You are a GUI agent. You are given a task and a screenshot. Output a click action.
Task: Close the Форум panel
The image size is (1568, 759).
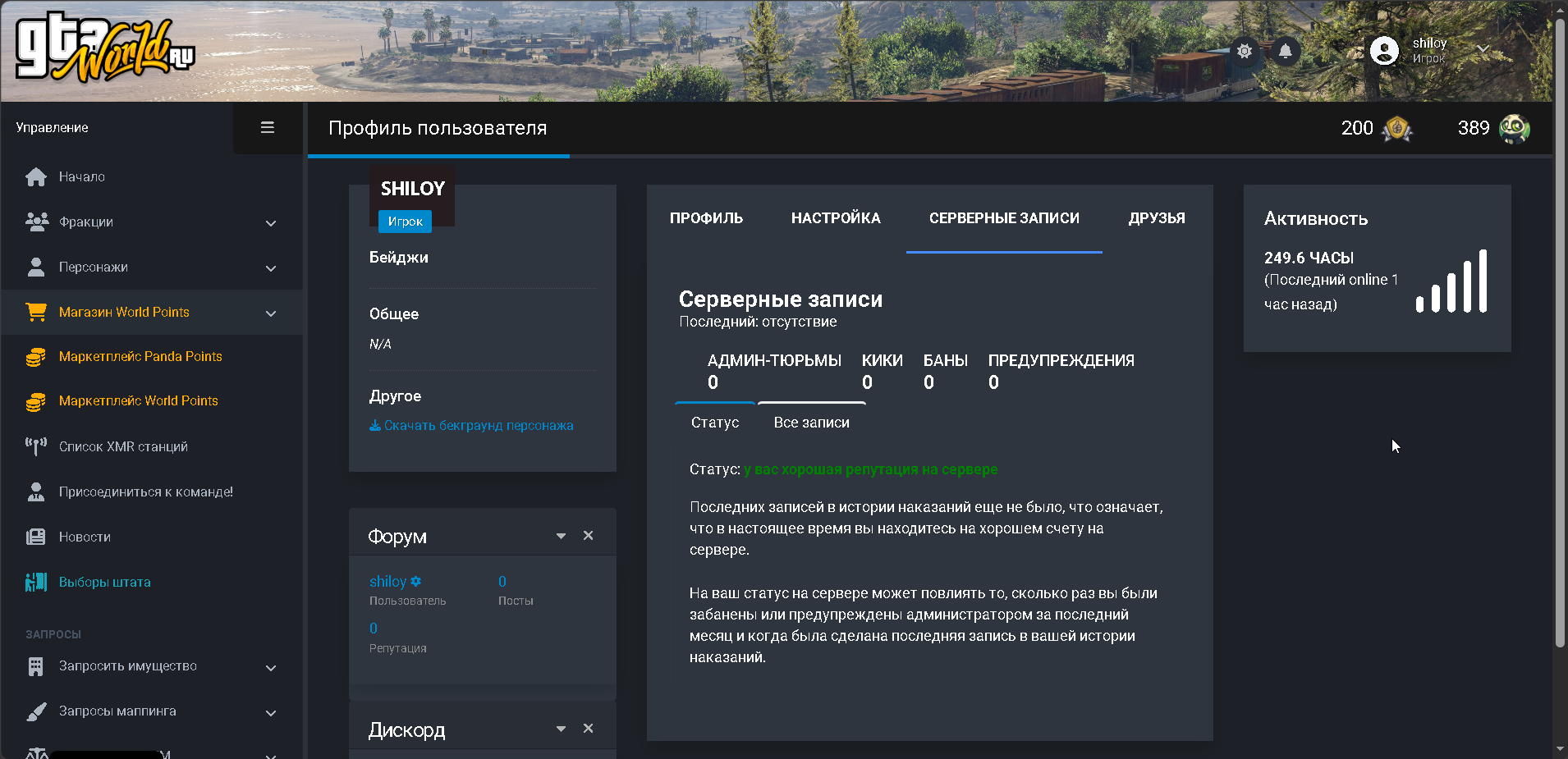tap(588, 535)
